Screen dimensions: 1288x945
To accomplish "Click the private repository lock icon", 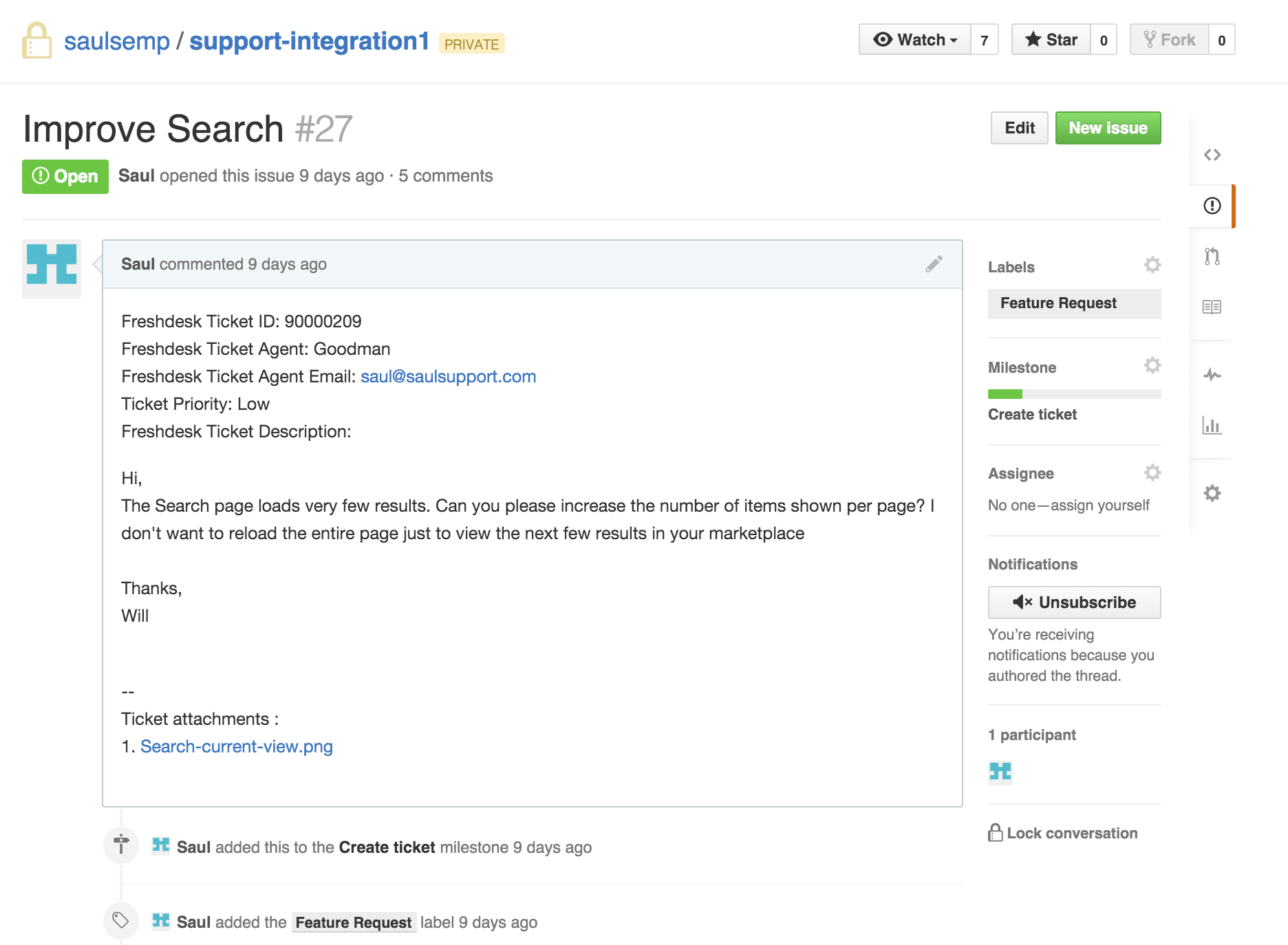I will tap(36, 41).
